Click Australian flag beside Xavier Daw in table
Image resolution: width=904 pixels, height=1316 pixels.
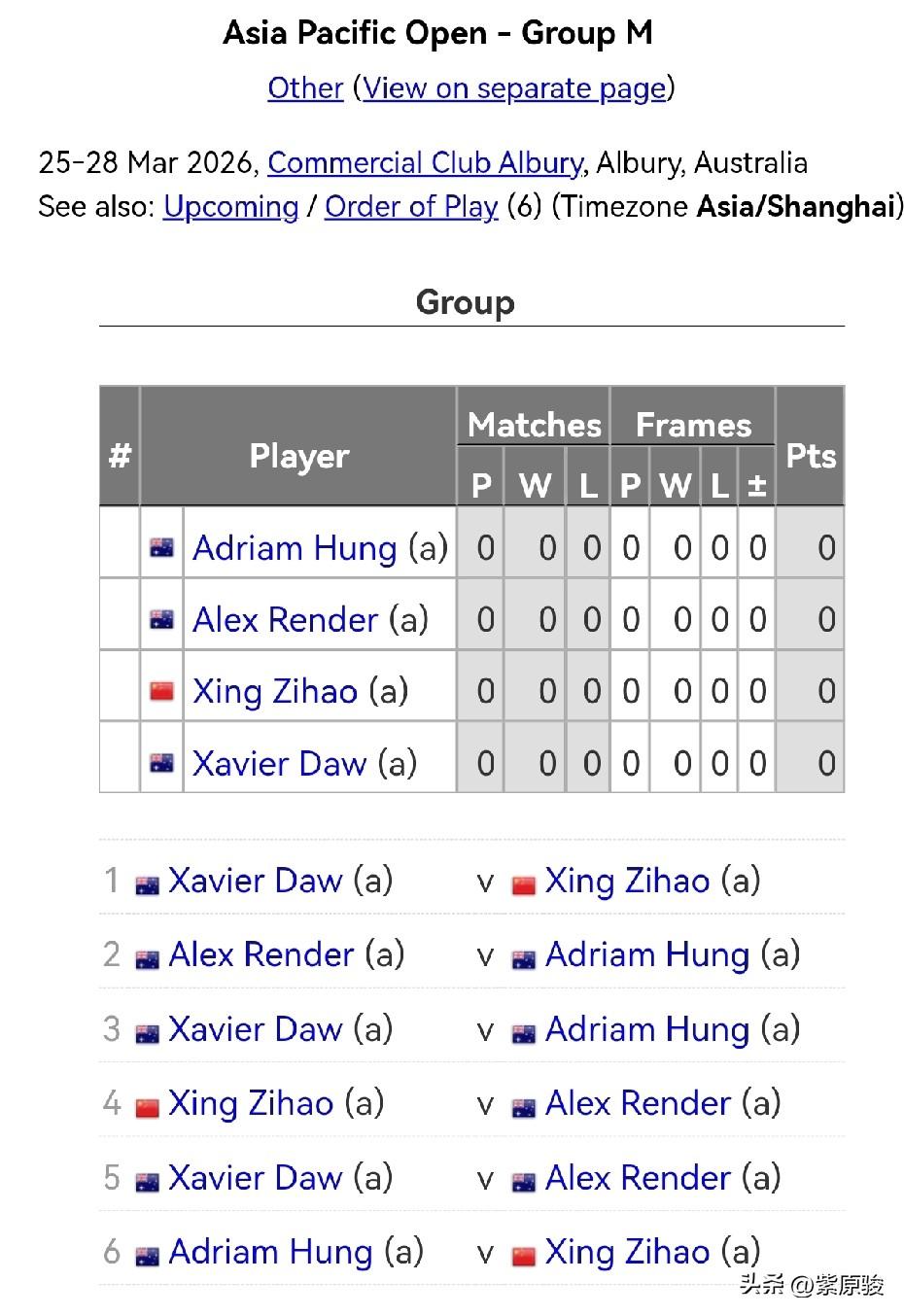[x=161, y=763]
